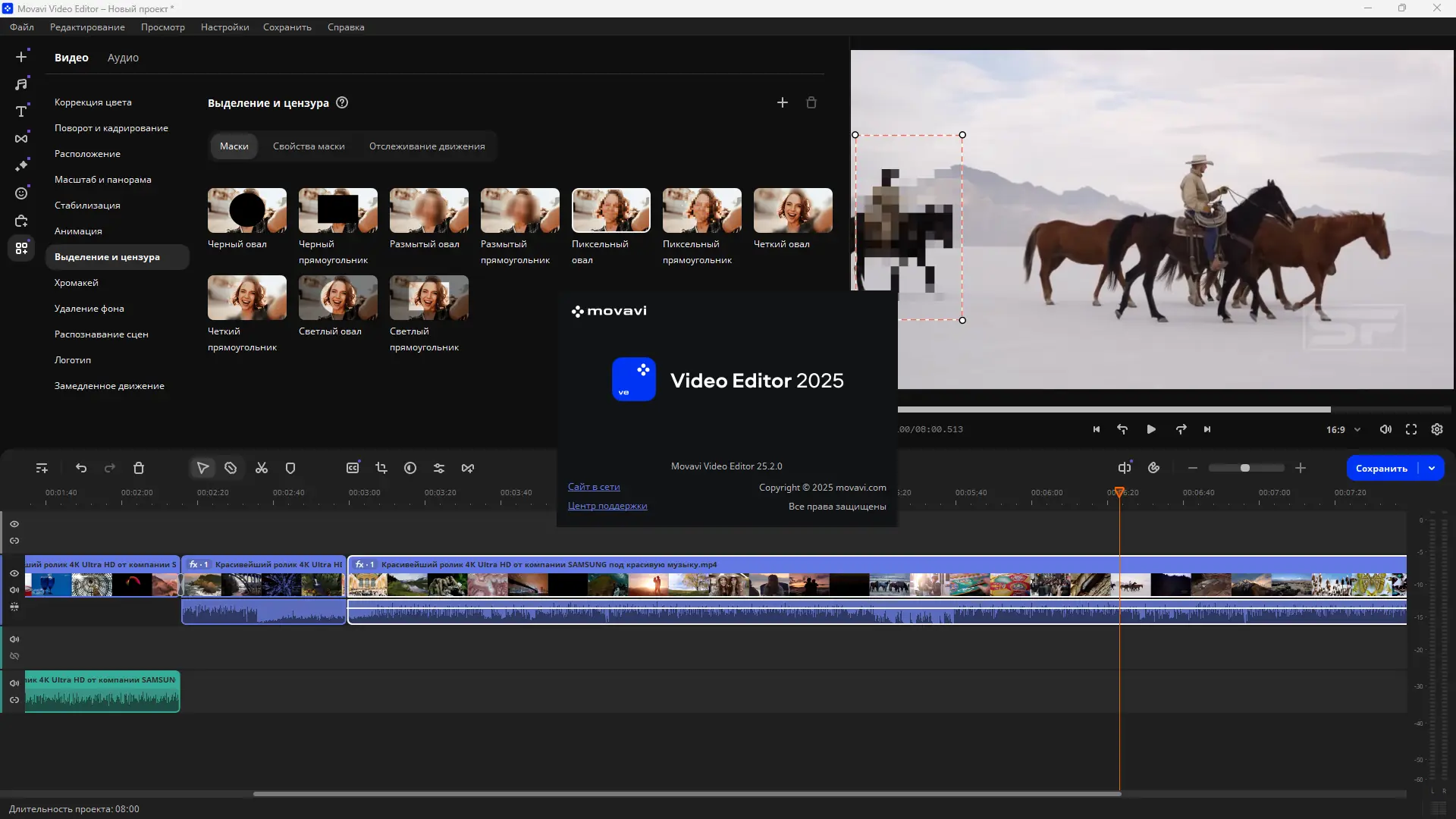The image size is (1456, 819).
Task: Add new mask with plus icon
Action: pyautogui.click(x=783, y=102)
